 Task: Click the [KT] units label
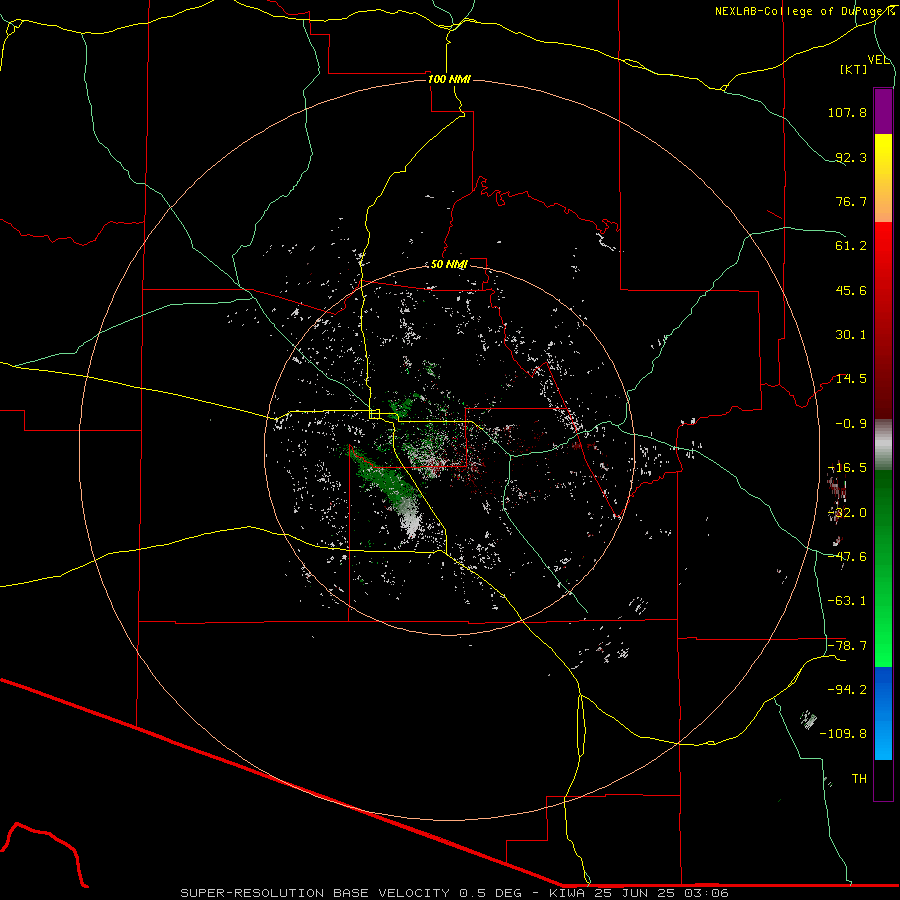click(x=854, y=69)
